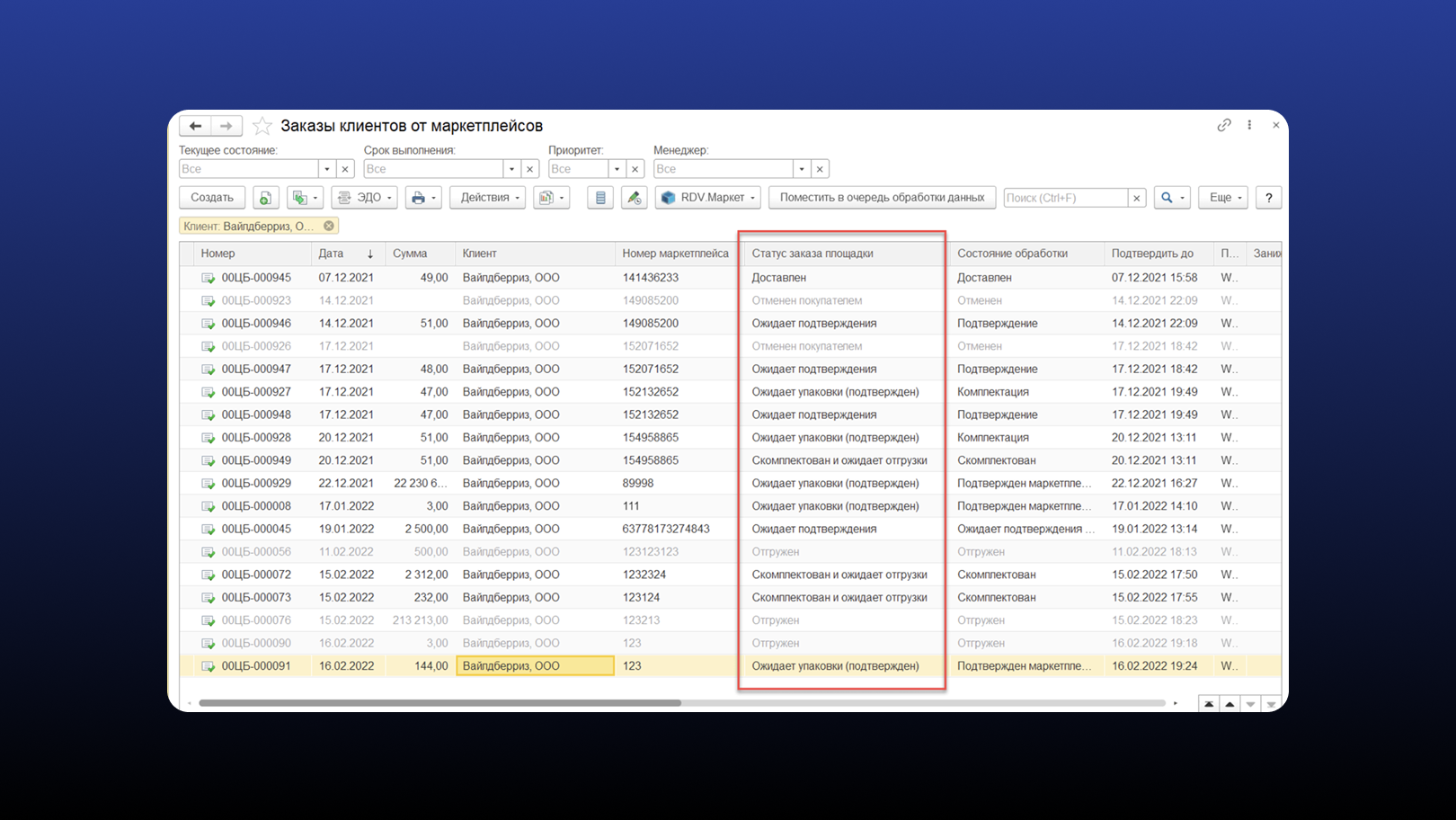Viewport: 1456px width, 820px height.
Task: Open help with the question mark button
Action: pyautogui.click(x=1269, y=198)
